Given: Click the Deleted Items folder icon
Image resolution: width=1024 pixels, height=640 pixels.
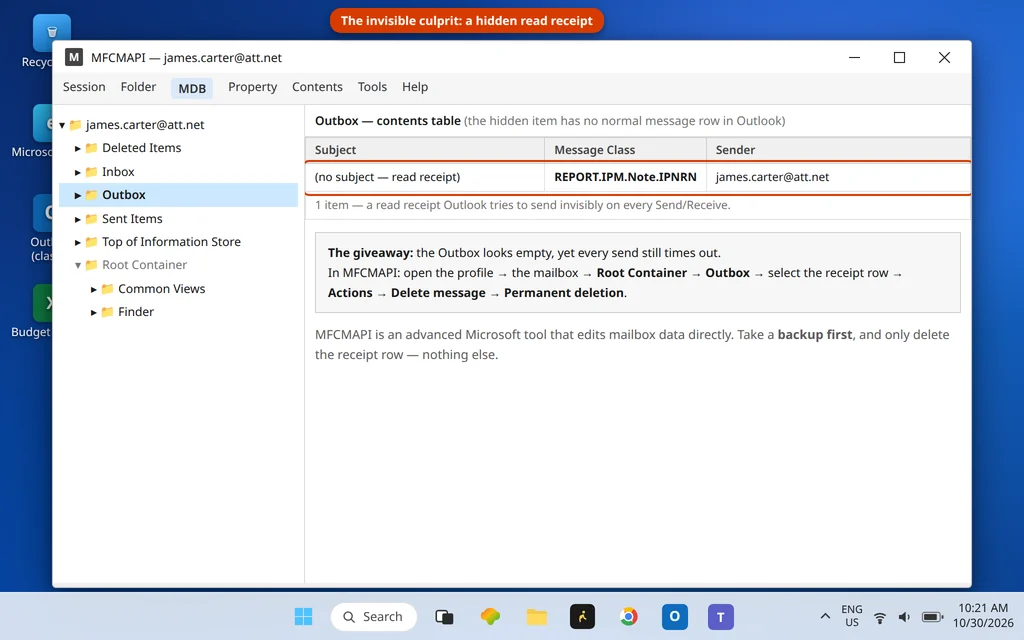Looking at the screenshot, I should 91,148.
